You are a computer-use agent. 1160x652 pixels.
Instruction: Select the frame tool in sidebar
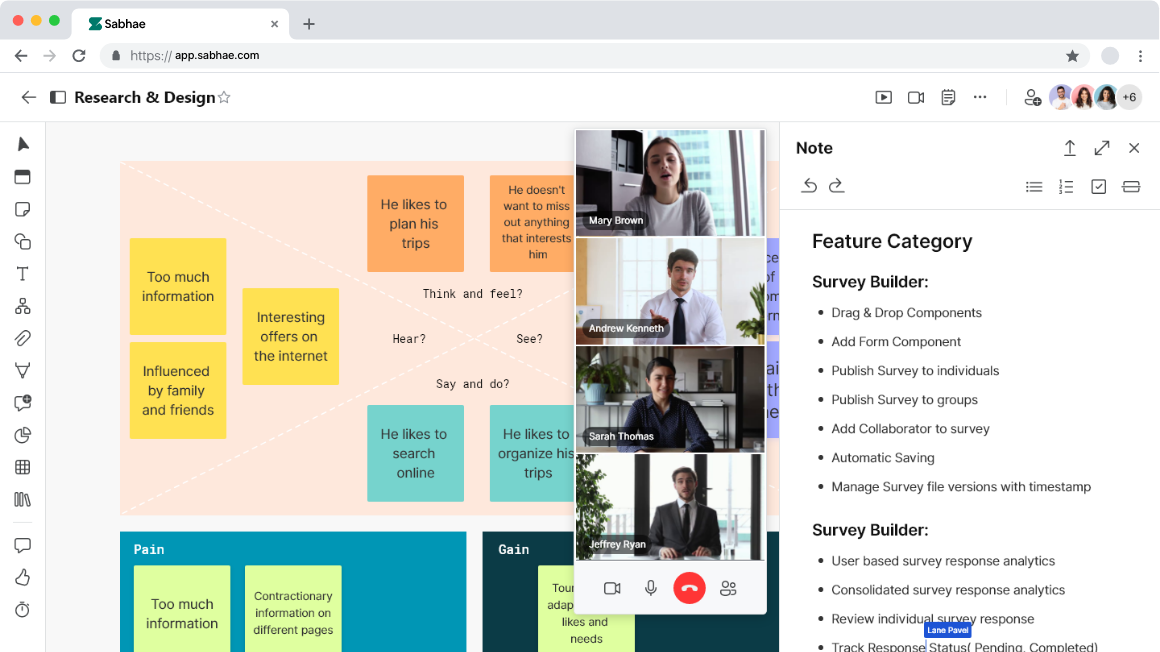pos(23,177)
